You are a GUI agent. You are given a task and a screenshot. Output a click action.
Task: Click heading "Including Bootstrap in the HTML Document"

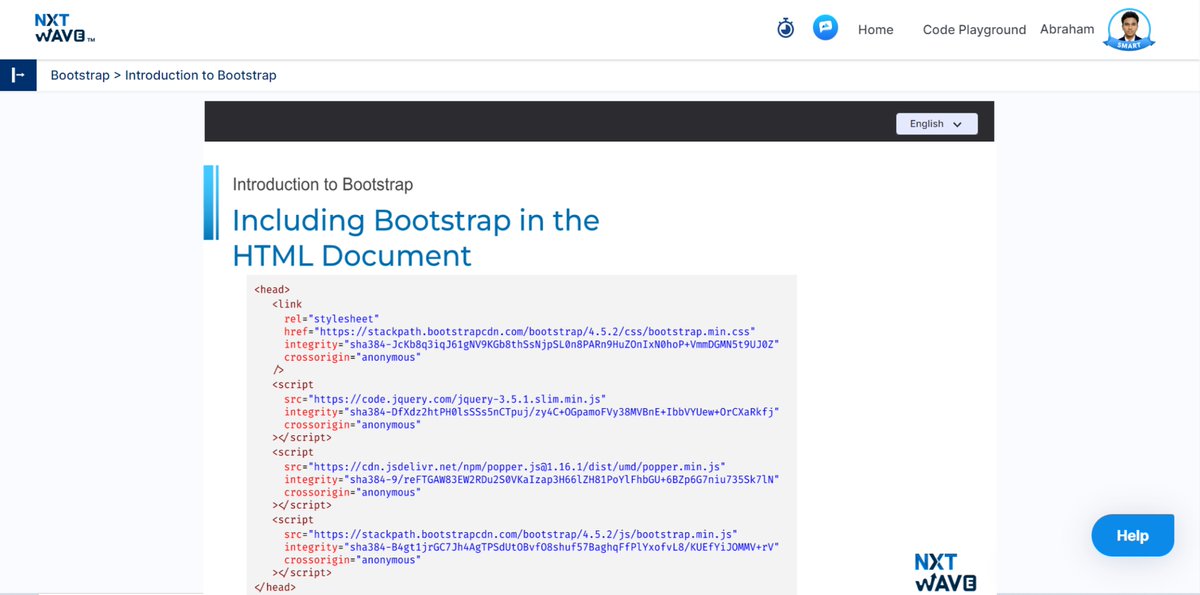(416, 237)
